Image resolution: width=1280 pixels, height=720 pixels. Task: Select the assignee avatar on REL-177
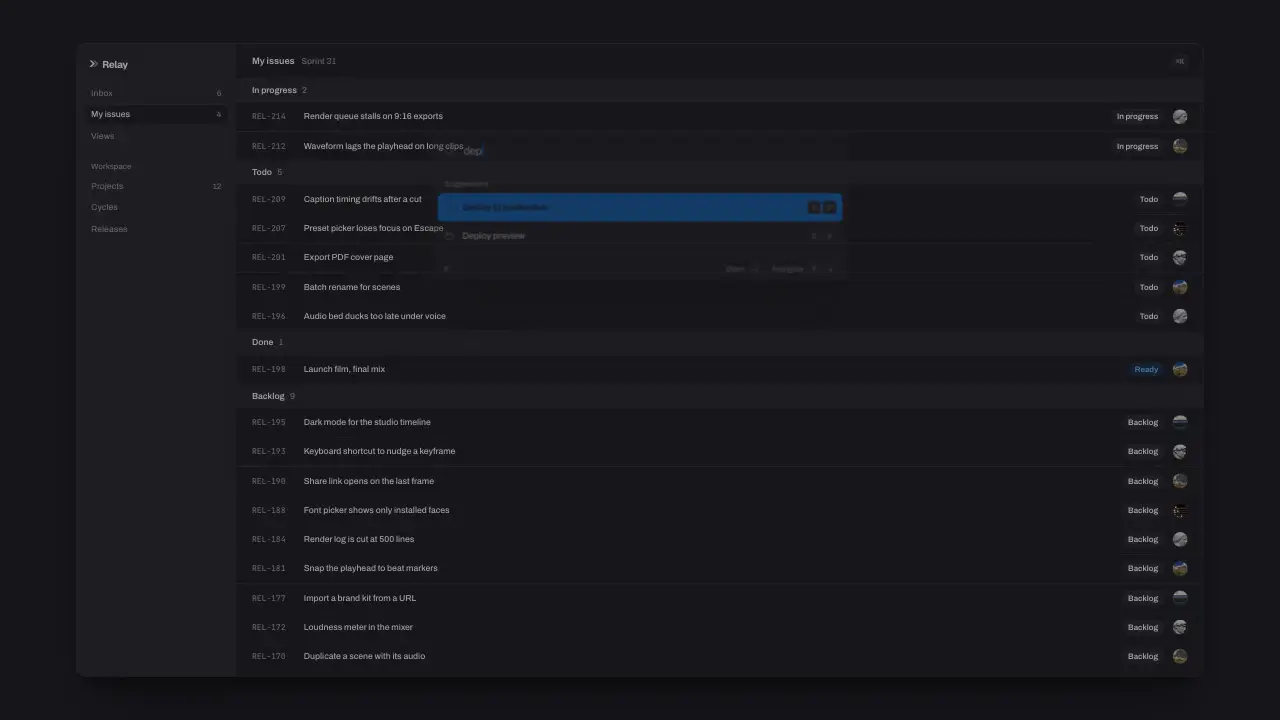point(1180,598)
